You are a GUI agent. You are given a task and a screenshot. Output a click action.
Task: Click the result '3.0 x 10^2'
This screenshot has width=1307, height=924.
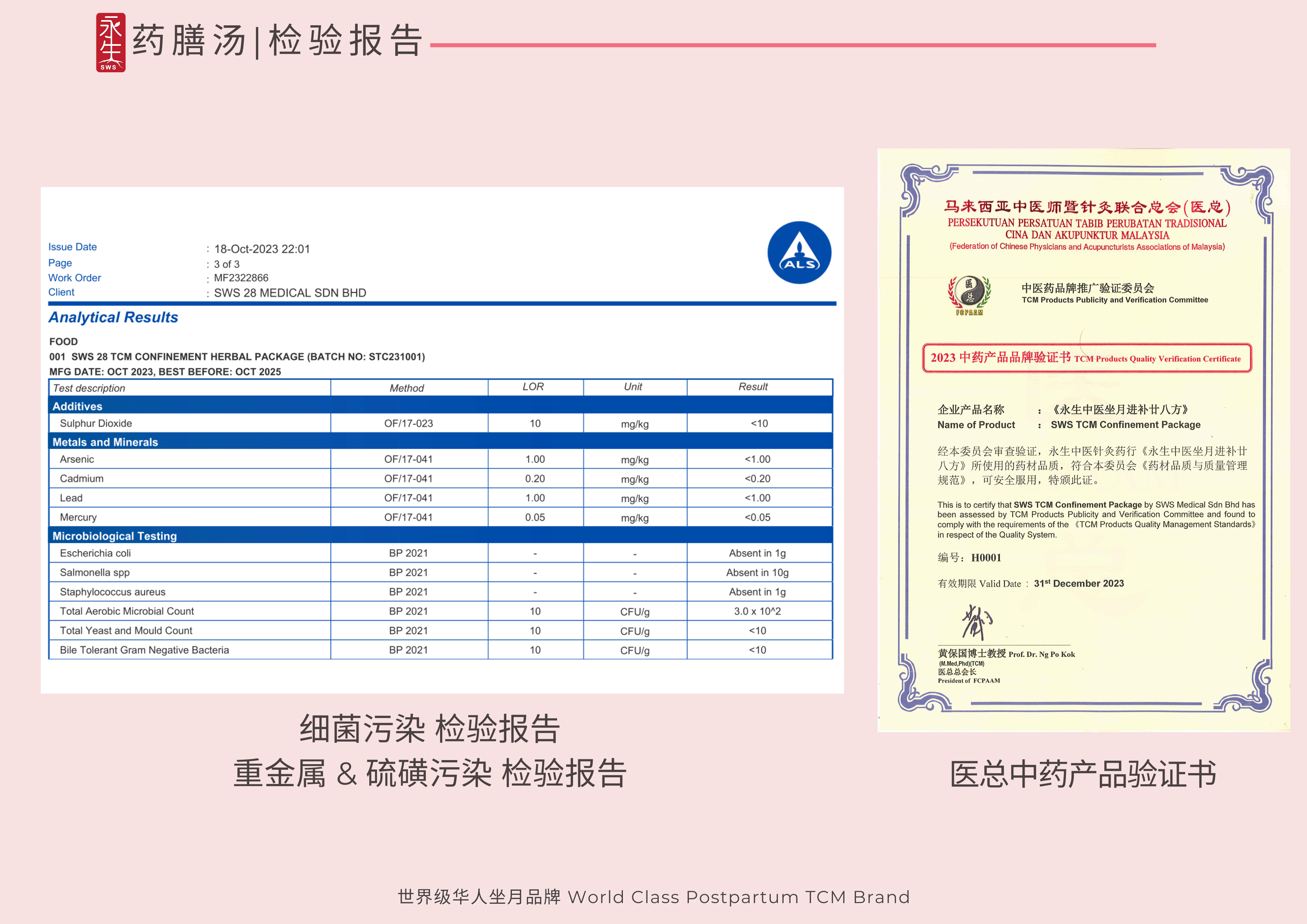click(757, 611)
